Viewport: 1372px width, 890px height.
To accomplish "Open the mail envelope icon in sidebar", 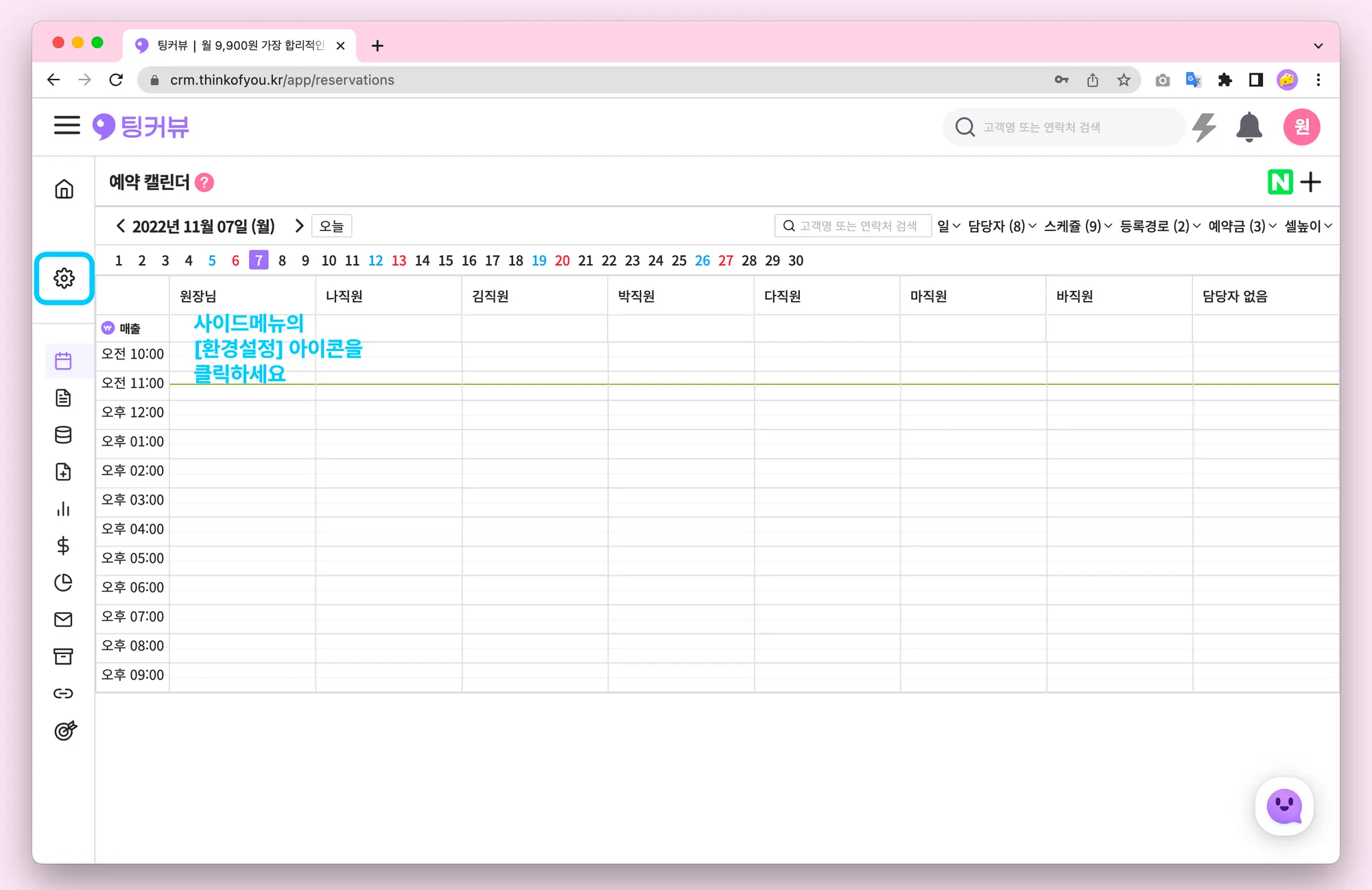I will pyautogui.click(x=63, y=620).
